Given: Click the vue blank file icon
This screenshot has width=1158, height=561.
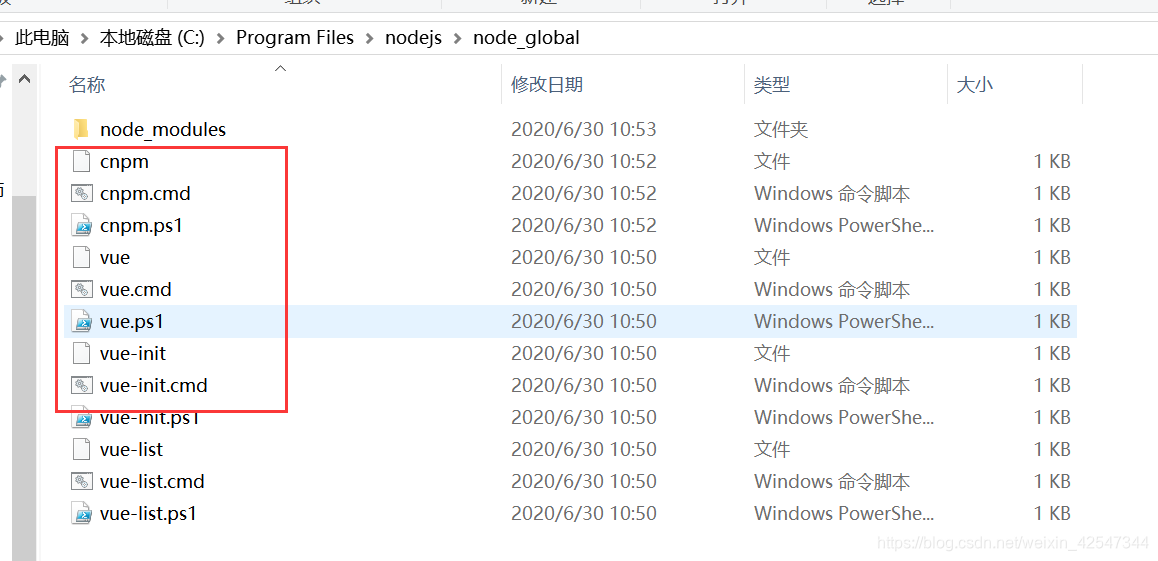Looking at the screenshot, I should point(81,258).
